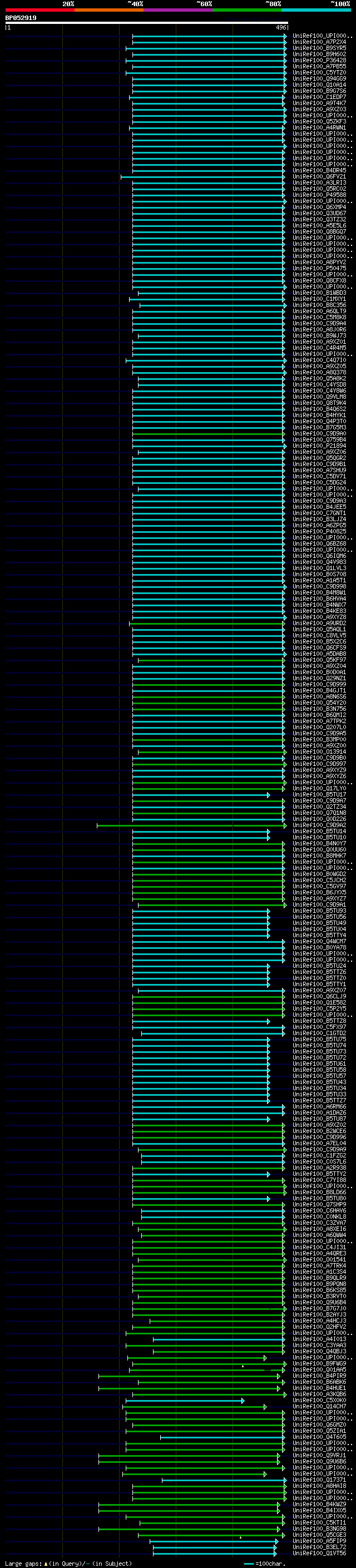Screen dimensions: 356x1568
Task: Select hit UniRef100_B4N0Y7
Action: (319, 844)
